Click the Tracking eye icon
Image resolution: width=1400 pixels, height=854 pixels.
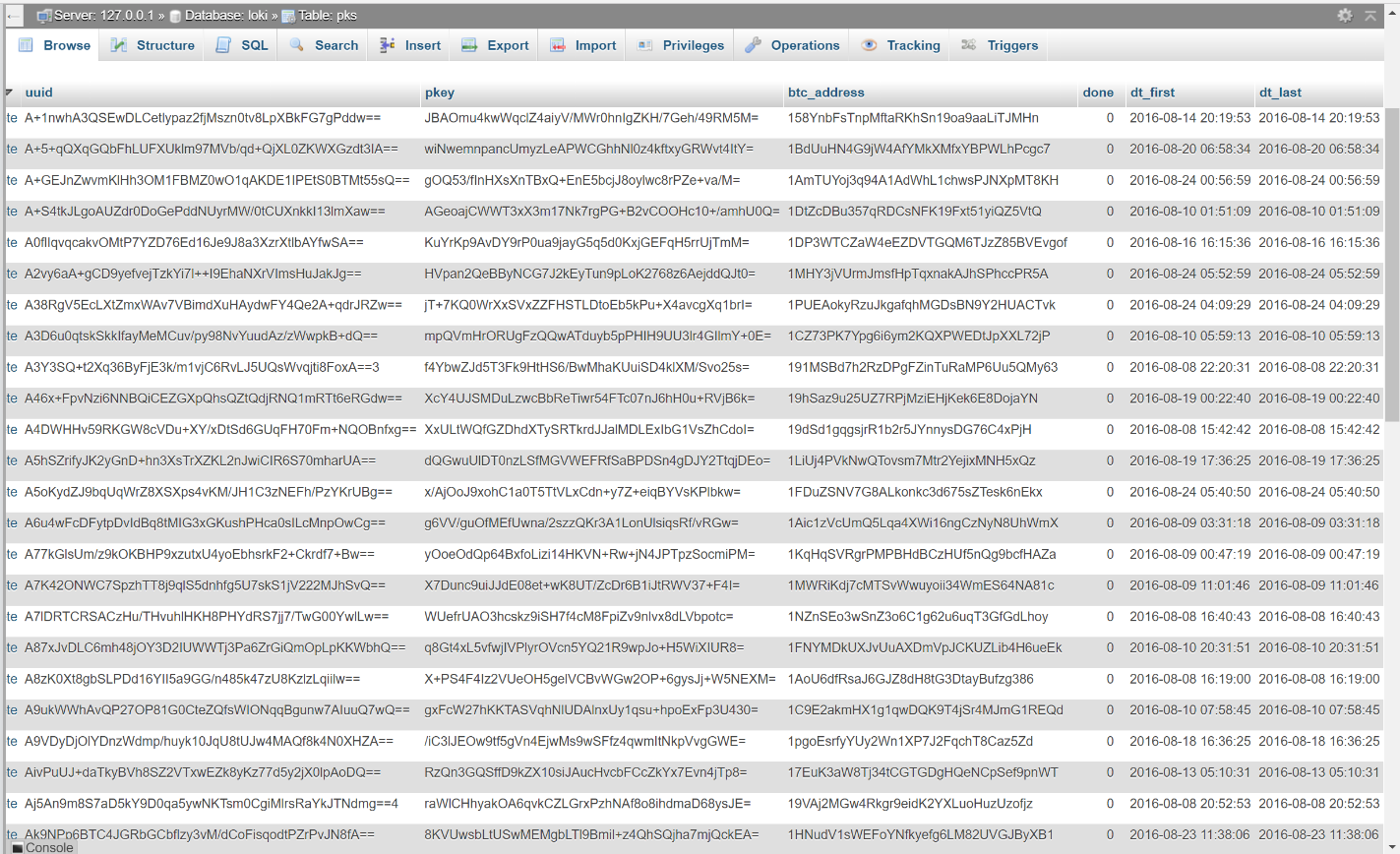tap(870, 44)
